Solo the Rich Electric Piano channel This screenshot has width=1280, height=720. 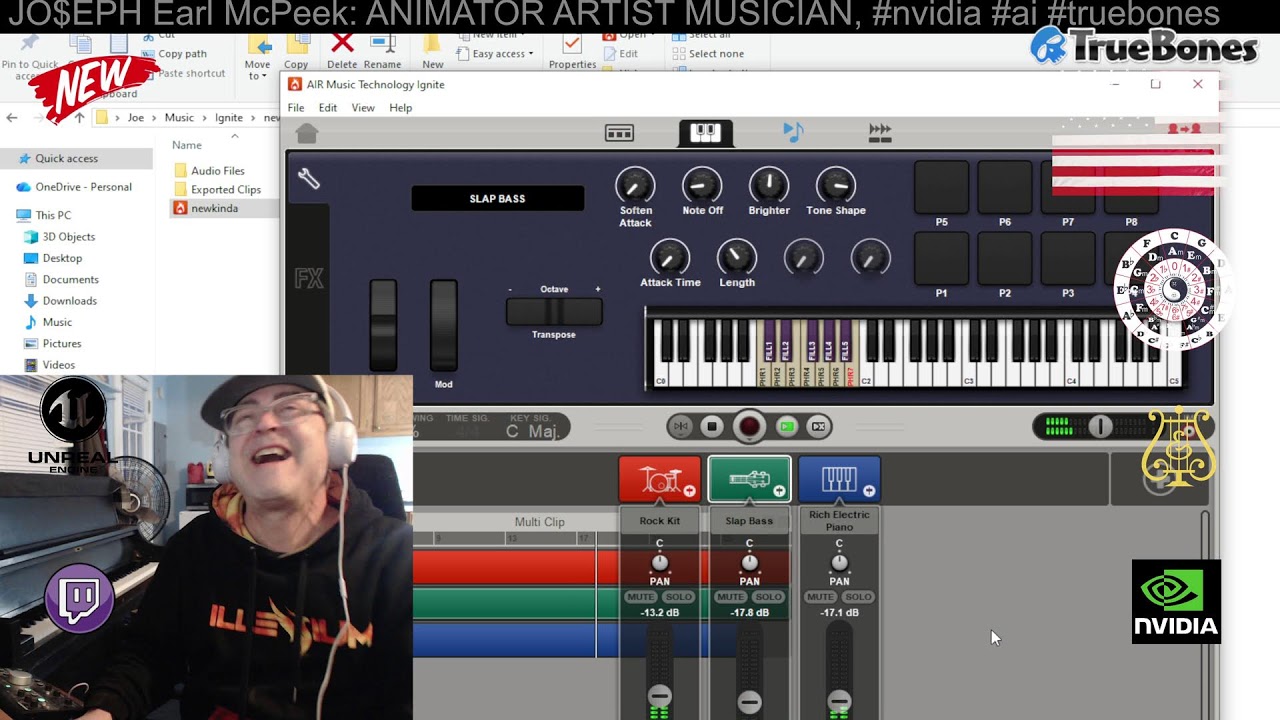[x=858, y=597]
